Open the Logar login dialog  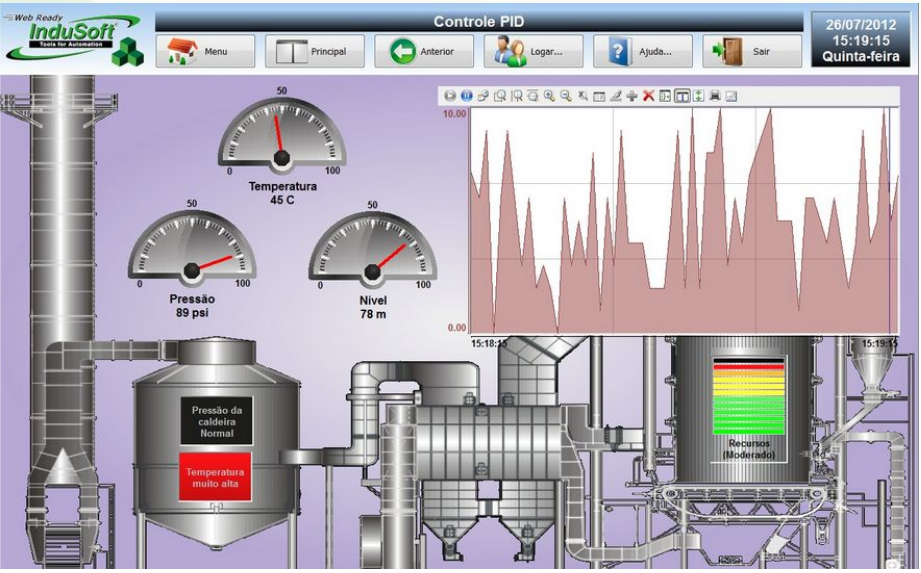[x=534, y=51]
